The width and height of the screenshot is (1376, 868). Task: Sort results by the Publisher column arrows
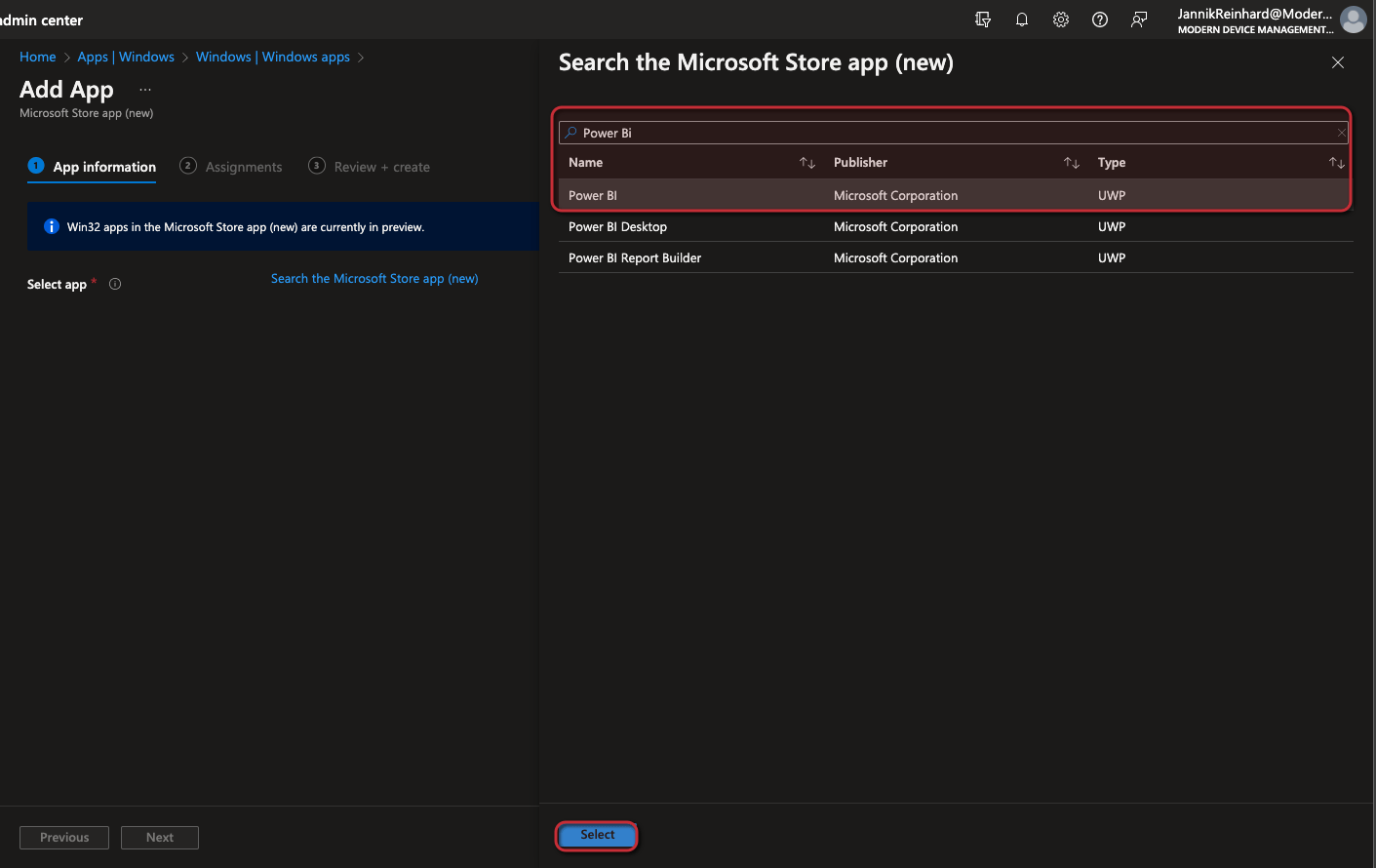tap(1072, 163)
